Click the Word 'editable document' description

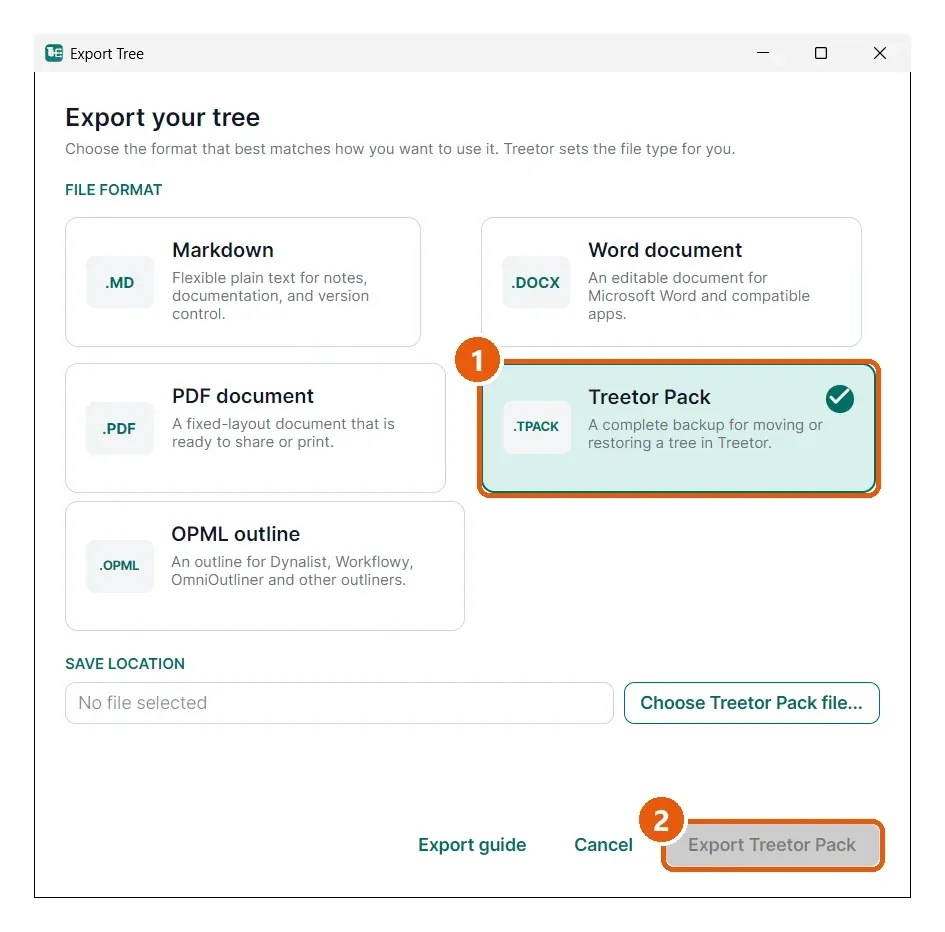[699, 296]
